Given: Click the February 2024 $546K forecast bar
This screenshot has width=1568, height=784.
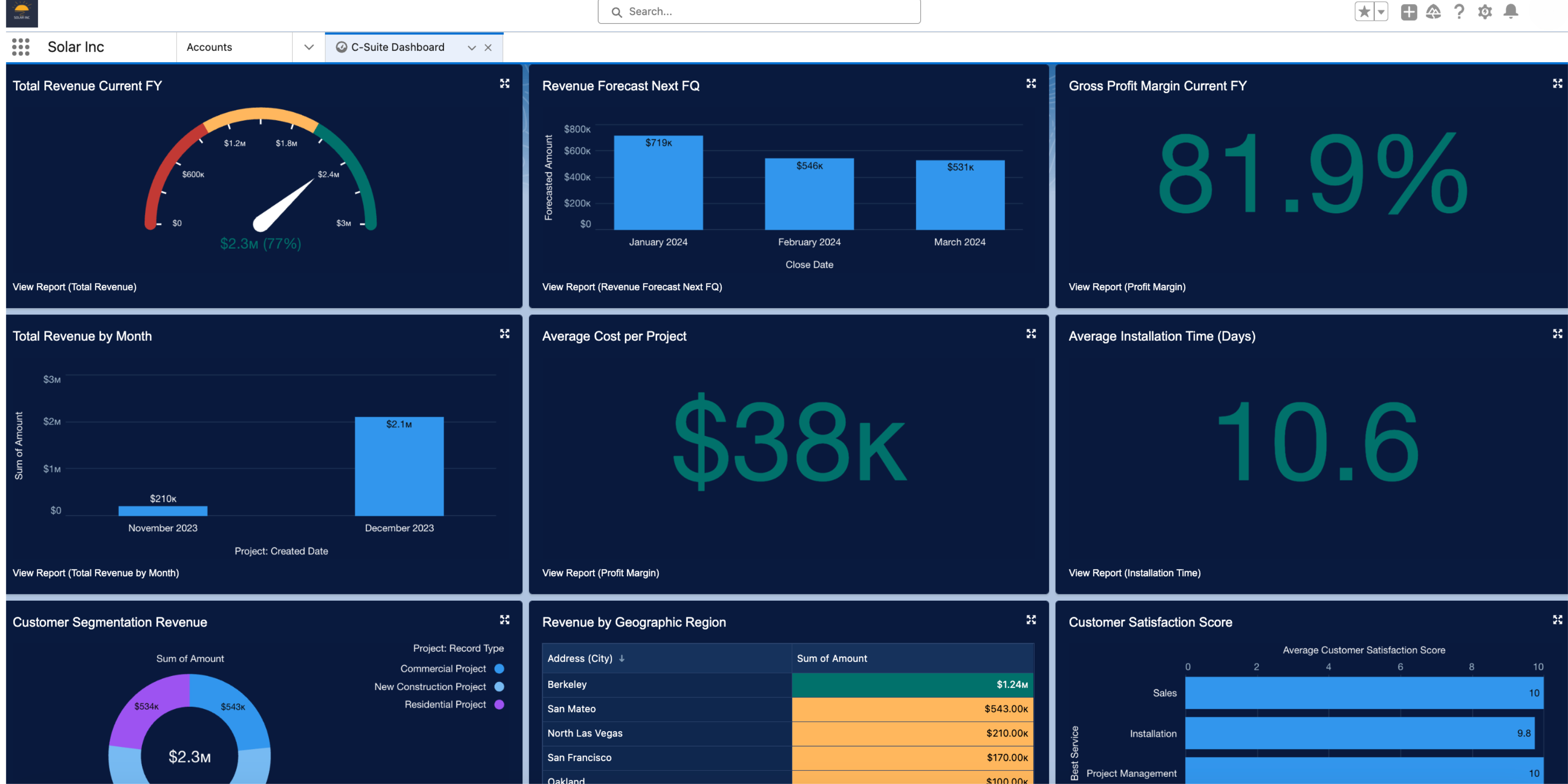Looking at the screenshot, I should point(809,194).
